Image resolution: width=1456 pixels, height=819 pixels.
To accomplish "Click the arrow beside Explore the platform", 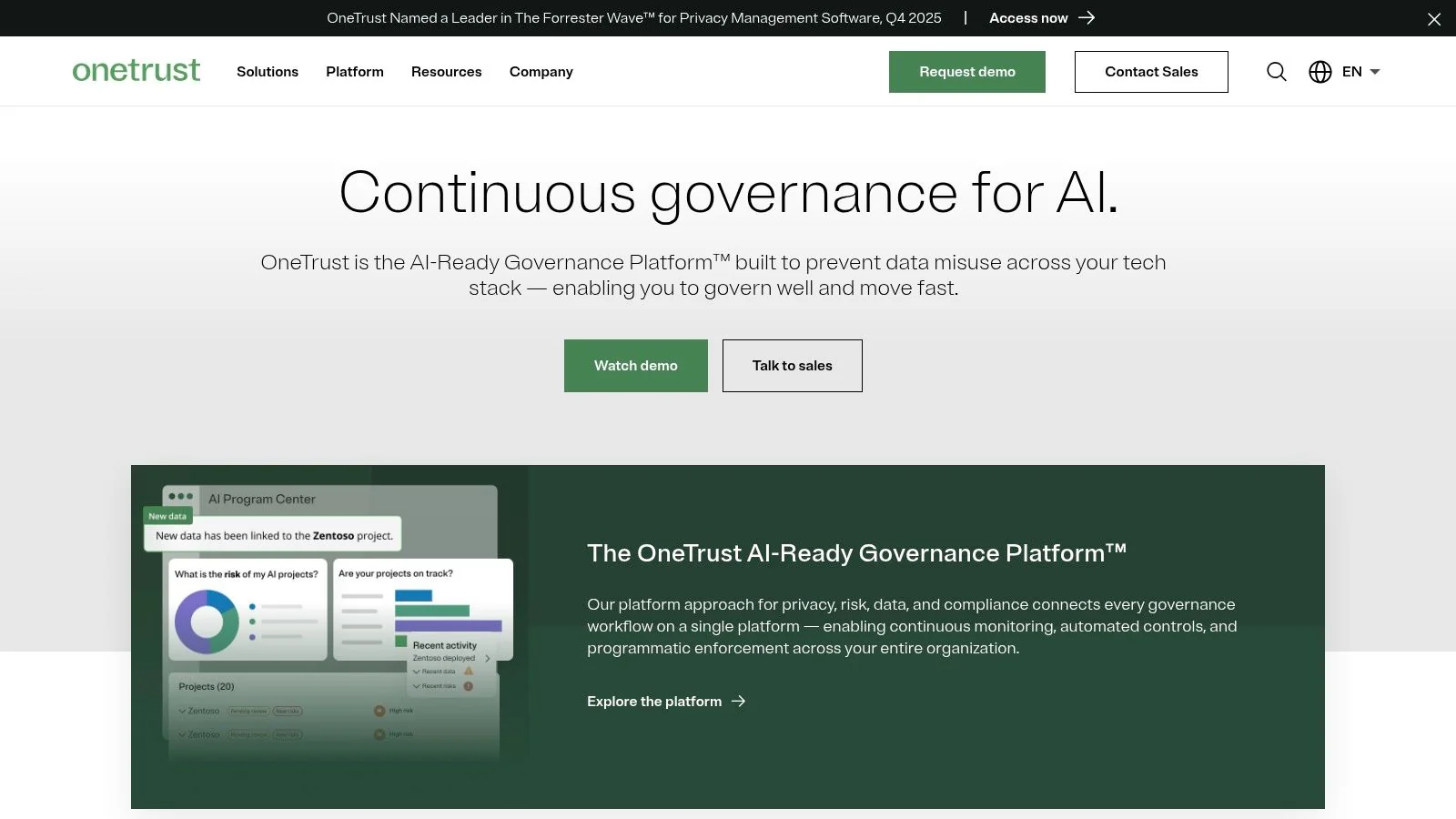I will [739, 701].
